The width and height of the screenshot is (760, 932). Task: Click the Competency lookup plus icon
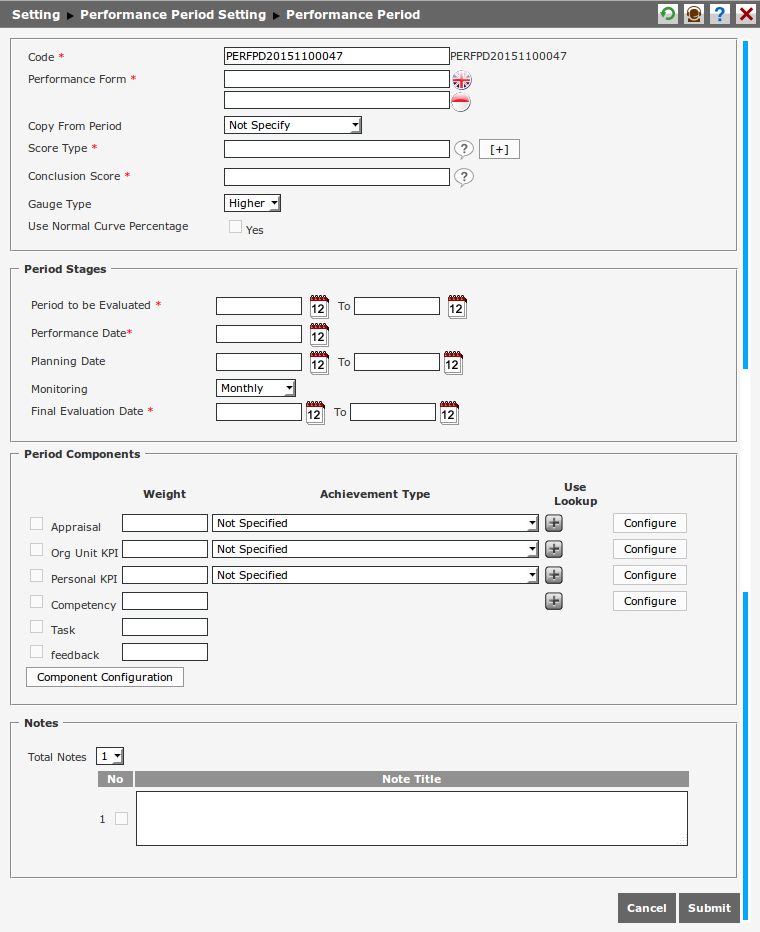tap(554, 601)
